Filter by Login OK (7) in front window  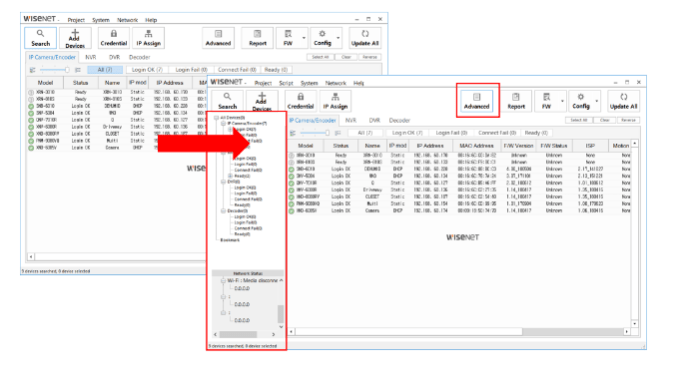(x=407, y=133)
